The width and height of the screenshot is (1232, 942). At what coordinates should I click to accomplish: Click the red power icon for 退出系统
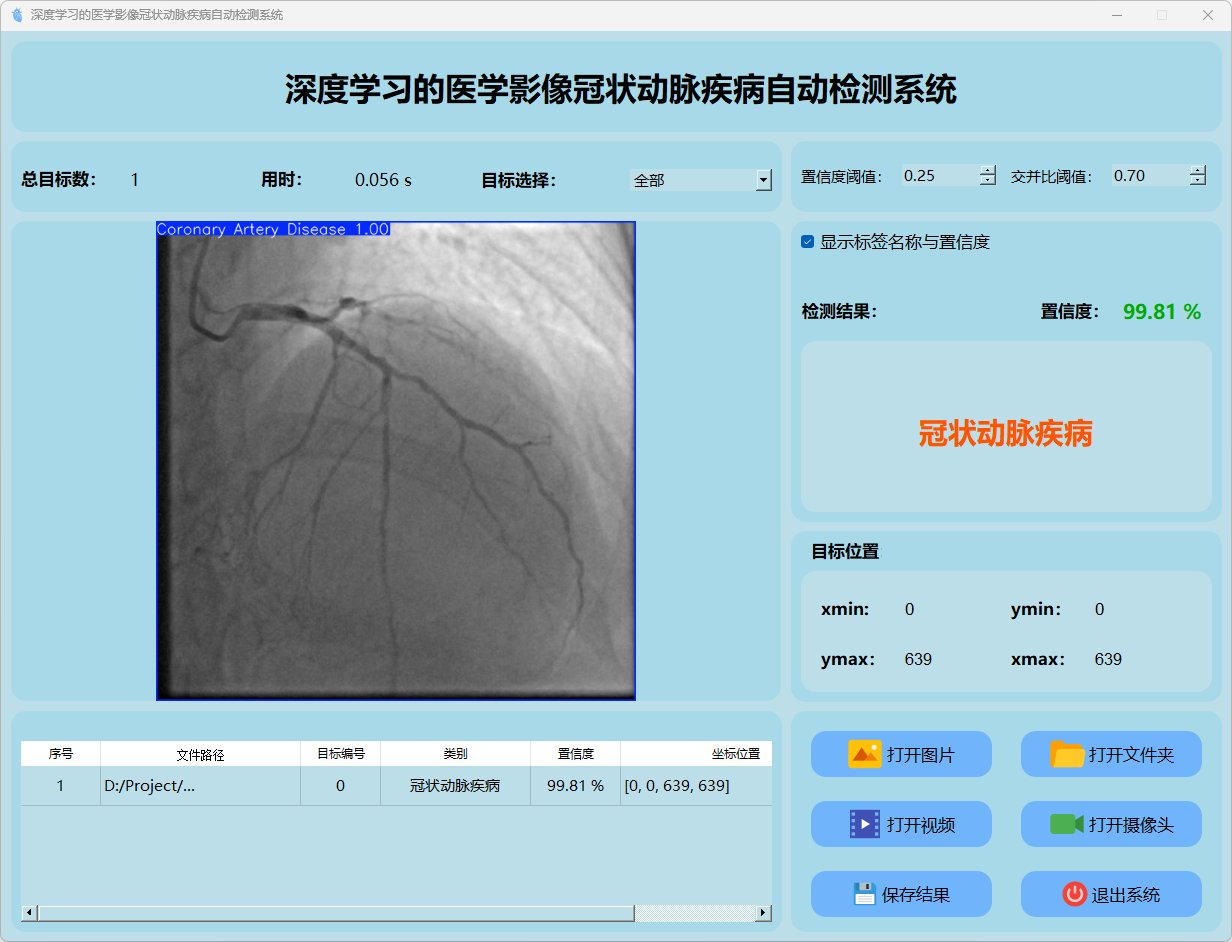click(x=1074, y=894)
